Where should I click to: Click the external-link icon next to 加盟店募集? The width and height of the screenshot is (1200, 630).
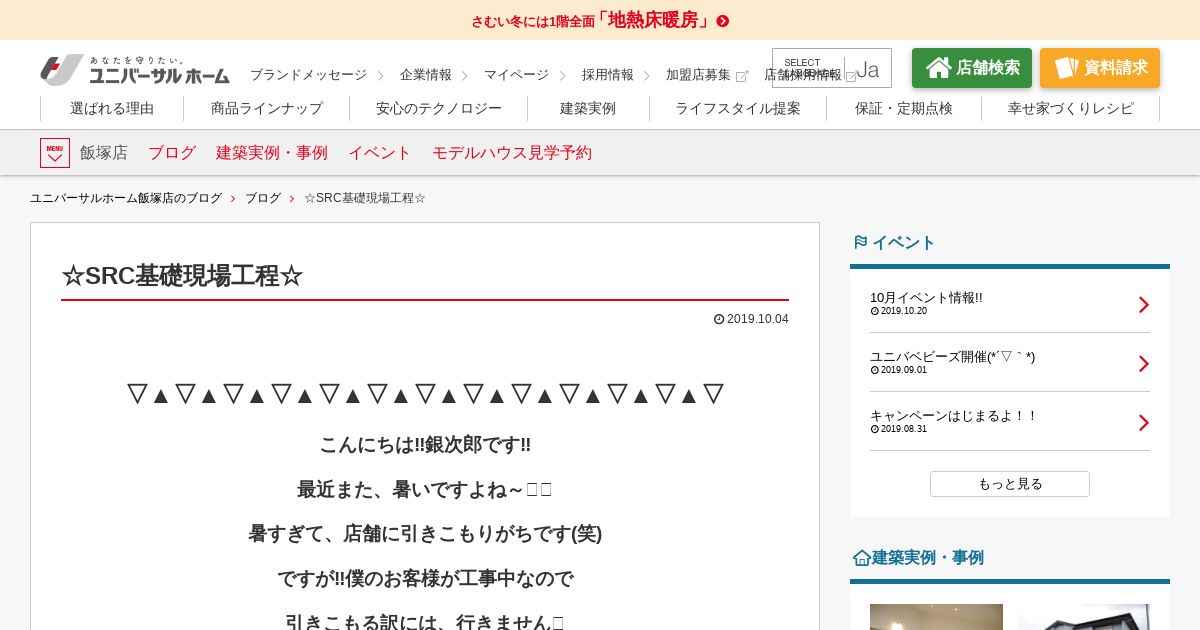coord(742,76)
